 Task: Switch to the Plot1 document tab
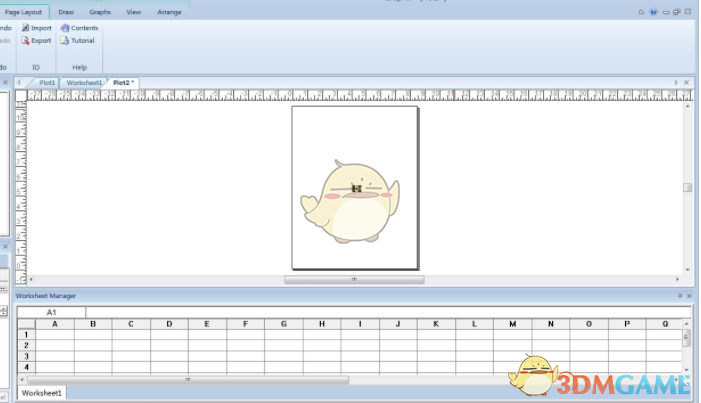coord(46,83)
